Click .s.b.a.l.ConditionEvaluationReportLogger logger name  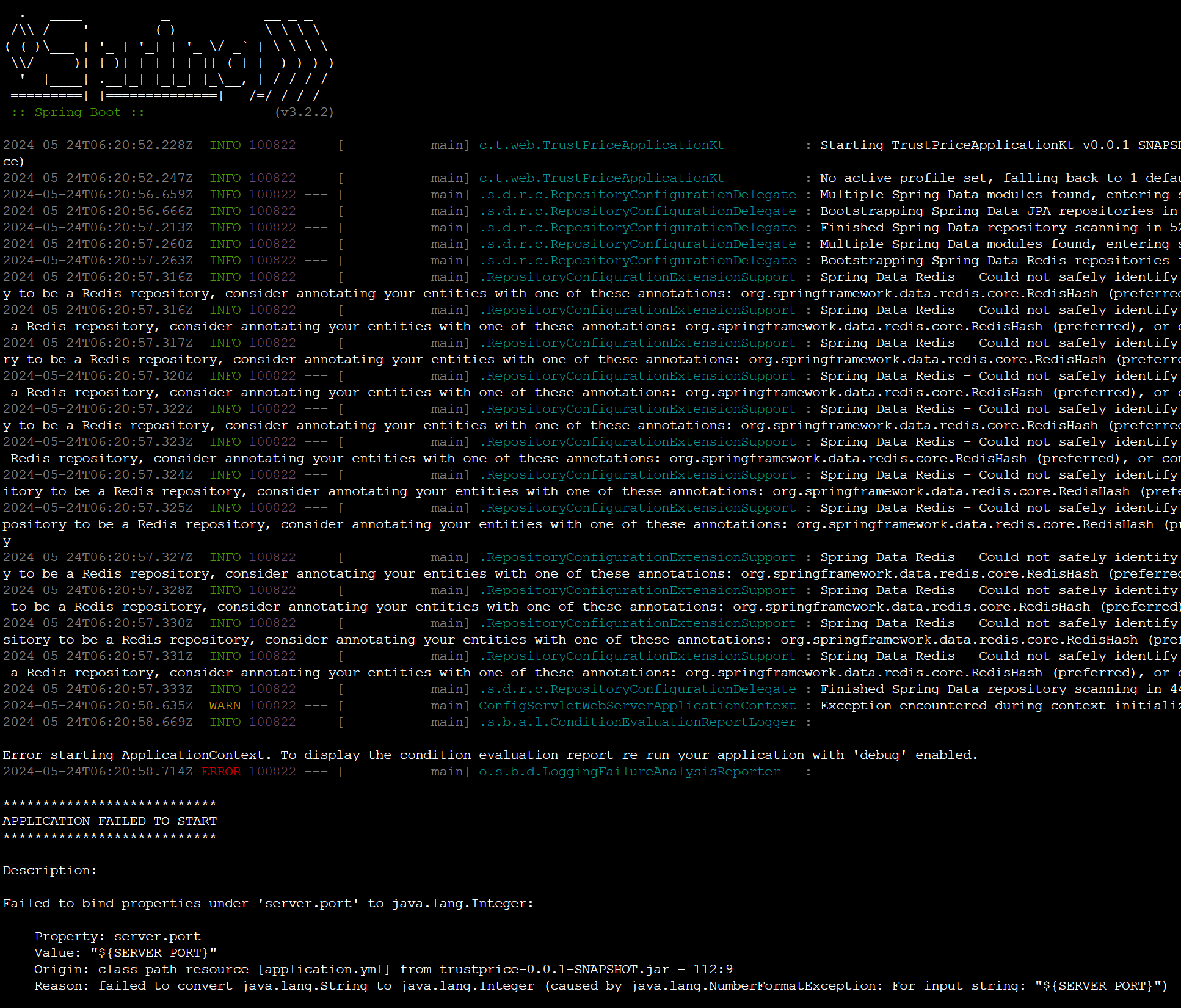[x=637, y=722]
